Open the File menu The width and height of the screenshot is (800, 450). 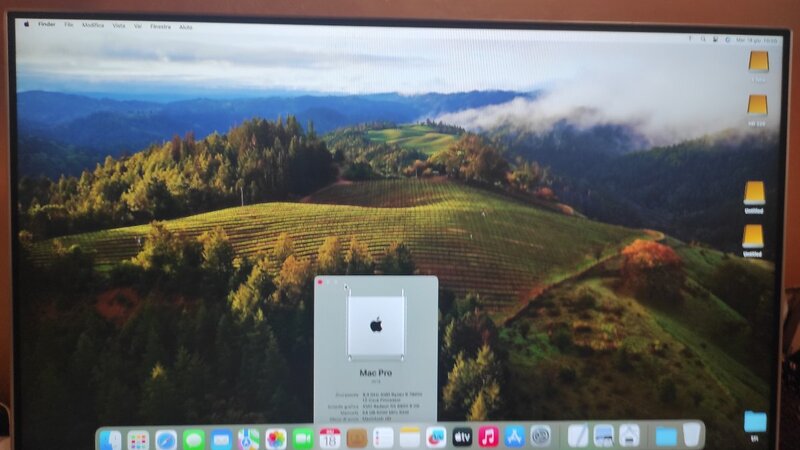(68, 25)
